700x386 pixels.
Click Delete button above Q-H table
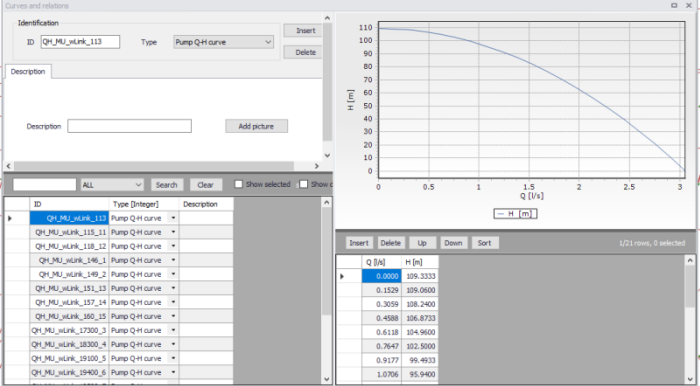click(x=391, y=243)
